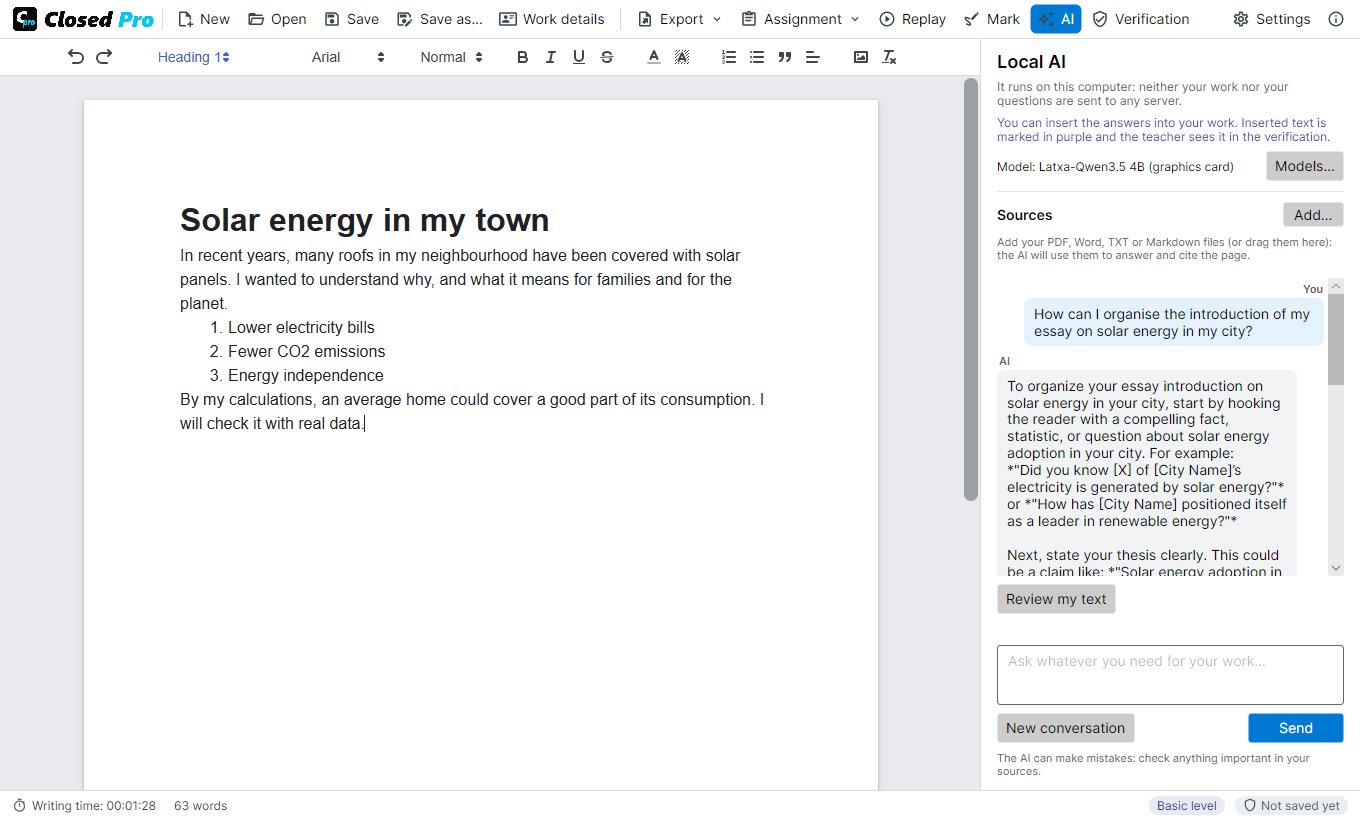Open the text highlight colour picker

pos(682,57)
